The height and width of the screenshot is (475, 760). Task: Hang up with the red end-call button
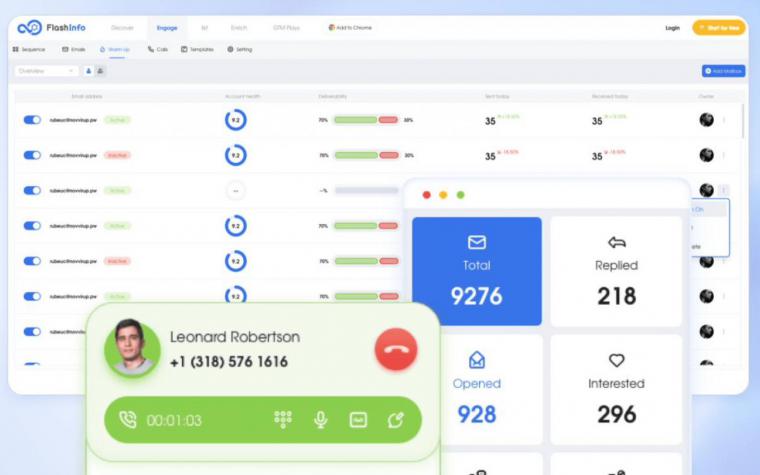(396, 349)
